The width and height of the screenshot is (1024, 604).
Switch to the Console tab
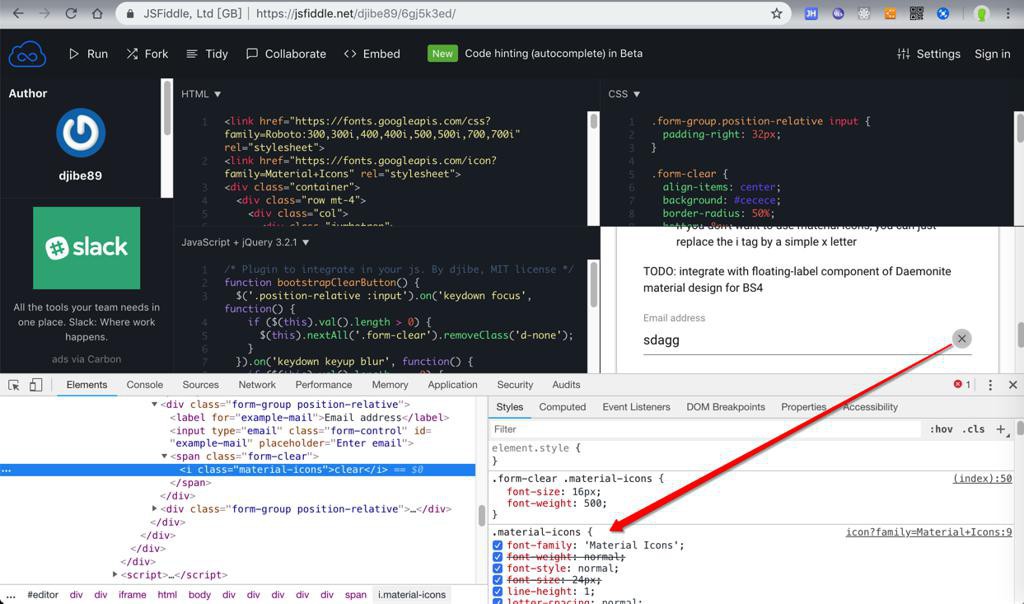coord(145,385)
